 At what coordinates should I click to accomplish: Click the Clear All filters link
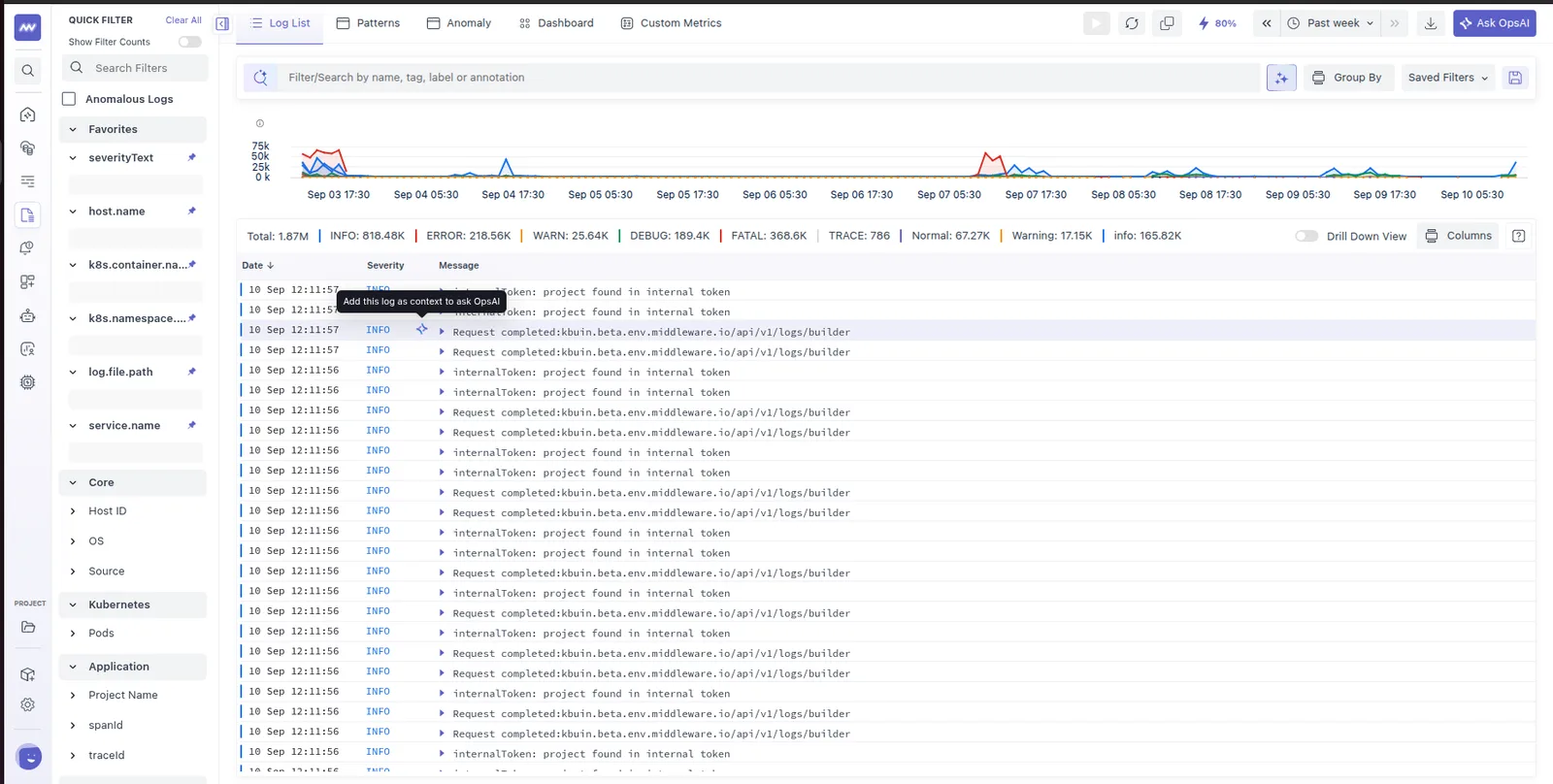click(x=183, y=19)
